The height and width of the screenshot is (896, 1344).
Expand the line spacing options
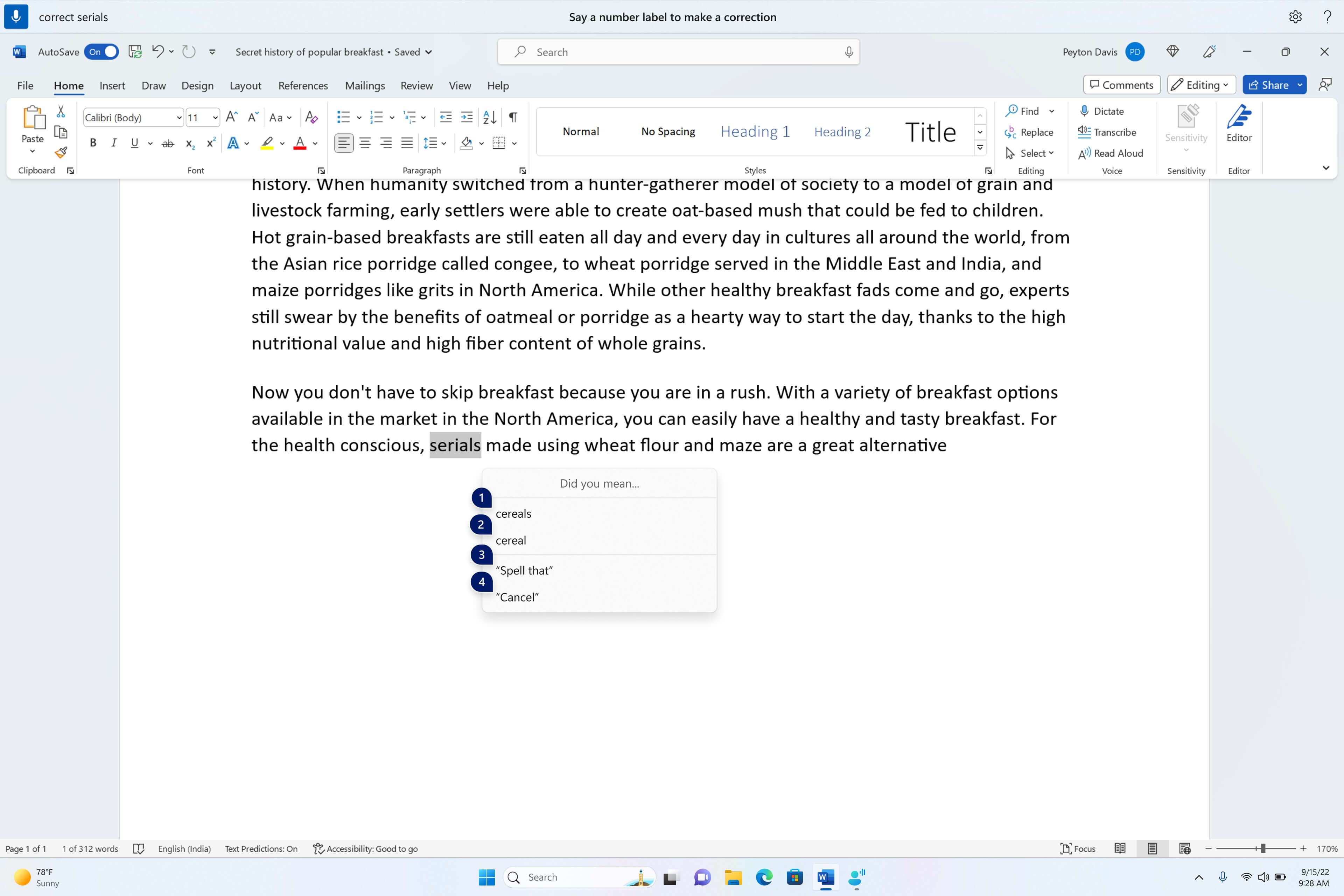pos(444,143)
